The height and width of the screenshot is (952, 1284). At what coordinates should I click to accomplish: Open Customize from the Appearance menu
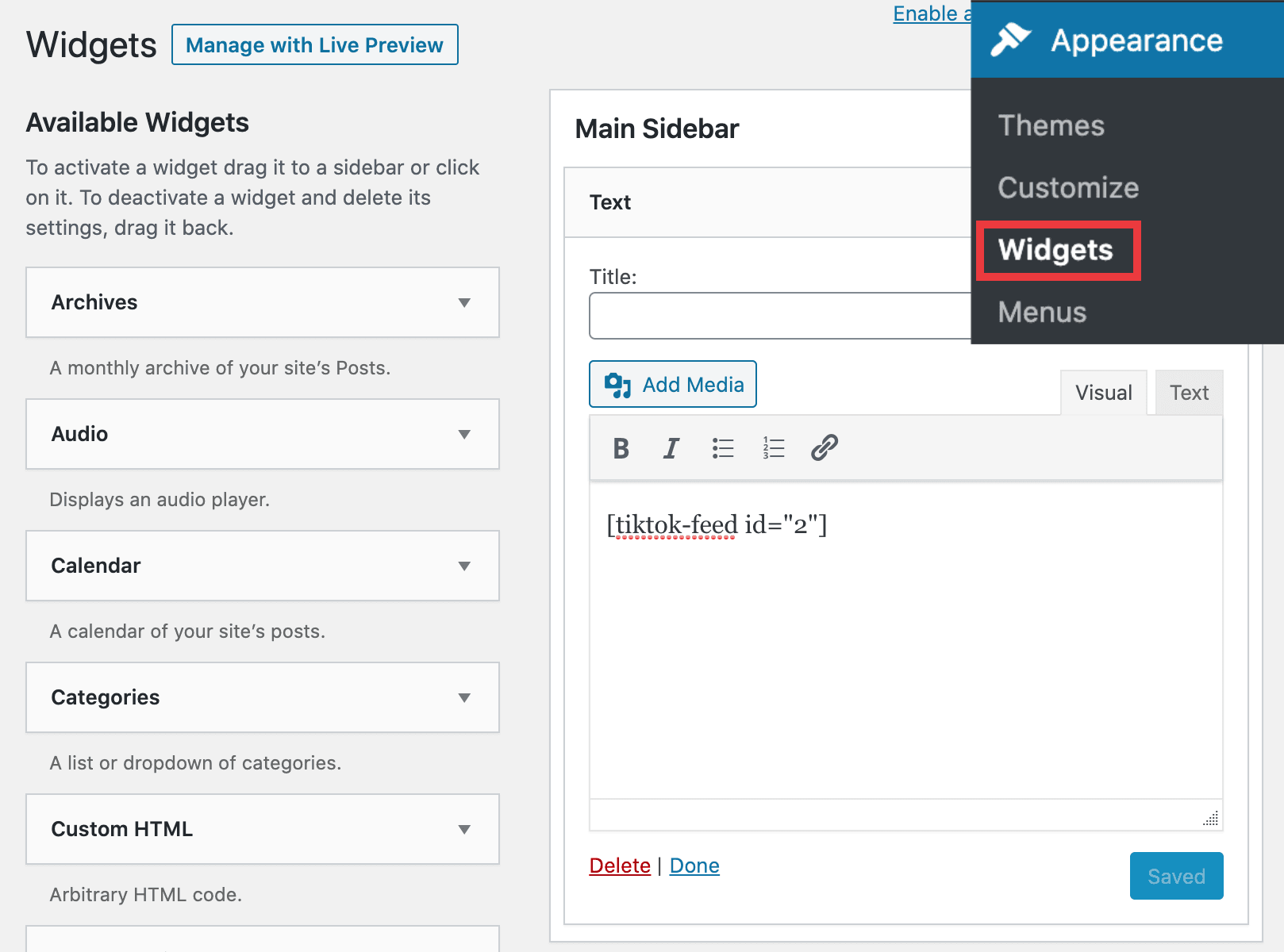tap(1068, 187)
